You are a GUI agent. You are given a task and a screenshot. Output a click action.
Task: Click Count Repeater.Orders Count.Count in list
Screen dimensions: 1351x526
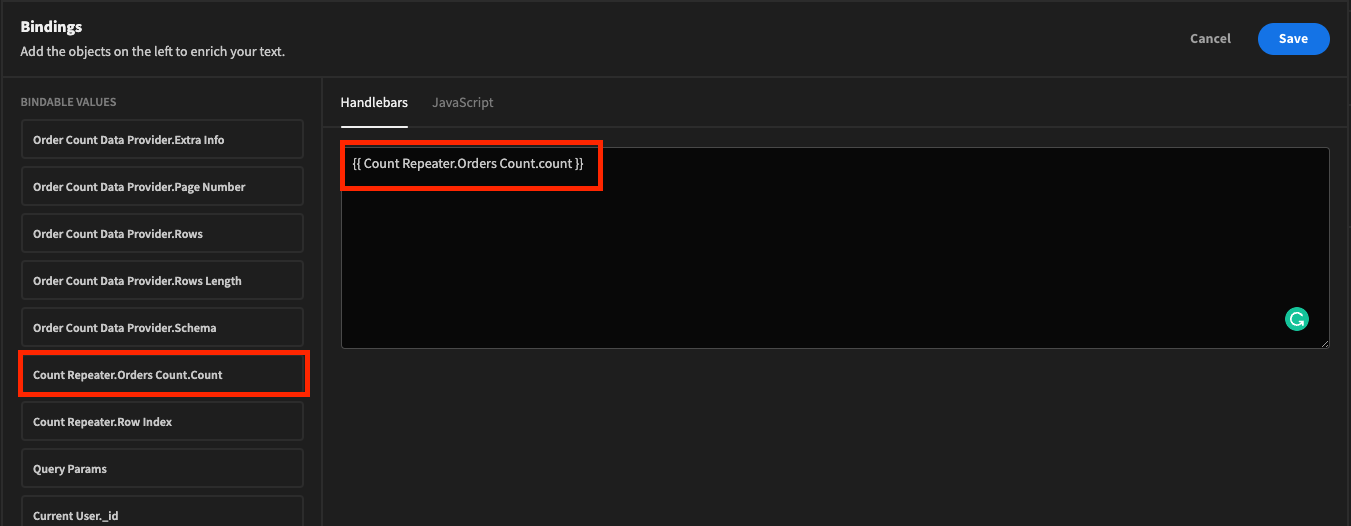tap(161, 375)
